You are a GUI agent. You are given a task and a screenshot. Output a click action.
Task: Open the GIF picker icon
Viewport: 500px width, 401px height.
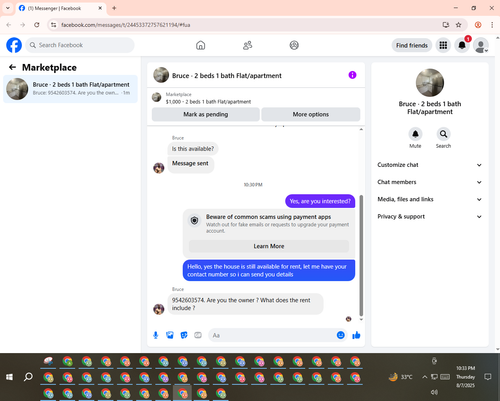198,335
